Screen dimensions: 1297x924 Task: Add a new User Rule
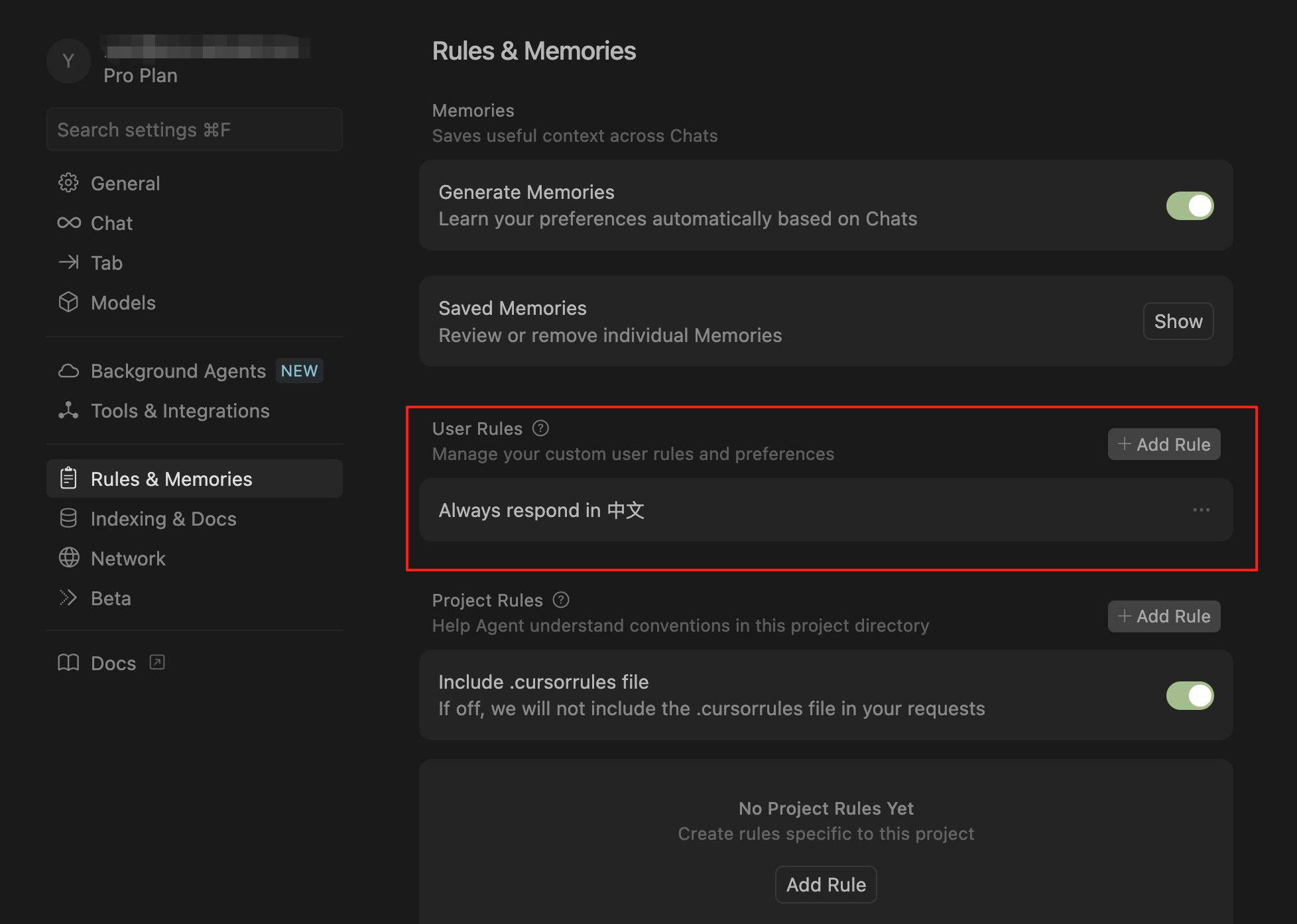[x=1164, y=444]
